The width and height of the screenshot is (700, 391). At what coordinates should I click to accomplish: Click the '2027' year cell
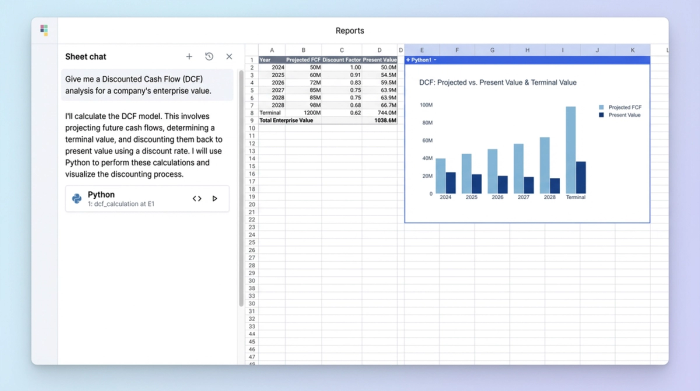click(272, 90)
